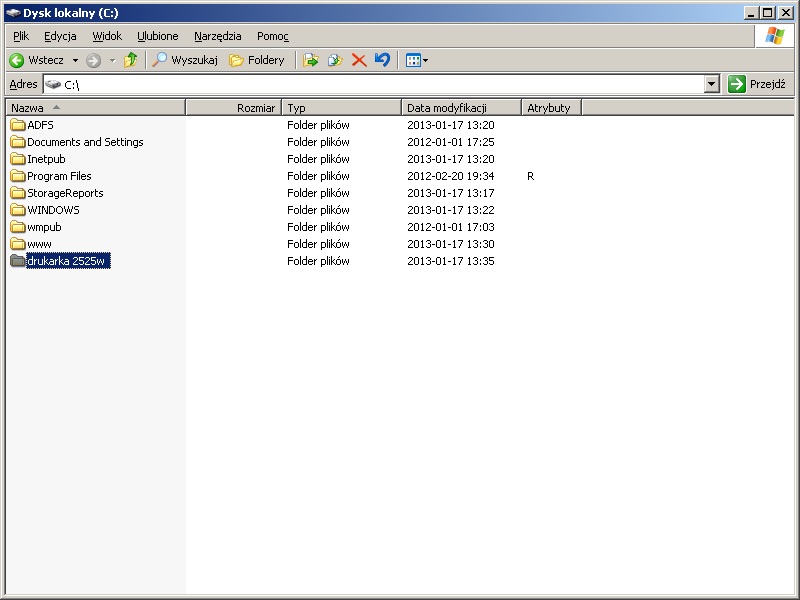Screen dimensions: 800x600
Task: Click the Wstecz back arrow button
Action: (x=36, y=60)
